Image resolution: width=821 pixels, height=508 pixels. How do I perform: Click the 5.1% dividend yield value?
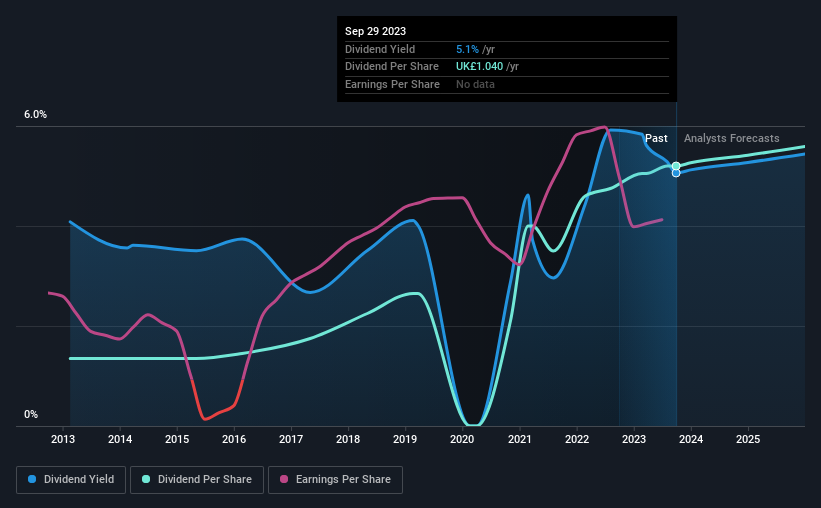pos(467,49)
